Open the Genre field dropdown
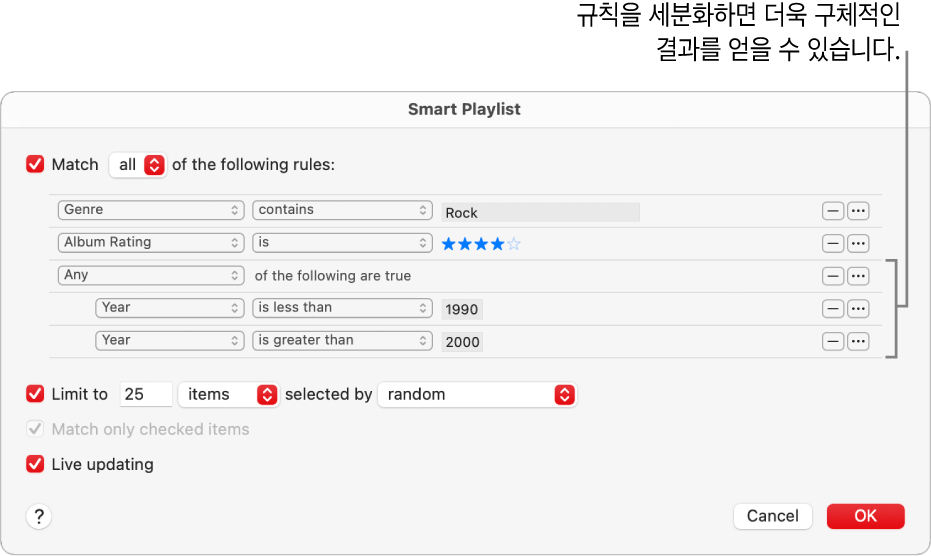This screenshot has height=556, width=931. click(151, 210)
